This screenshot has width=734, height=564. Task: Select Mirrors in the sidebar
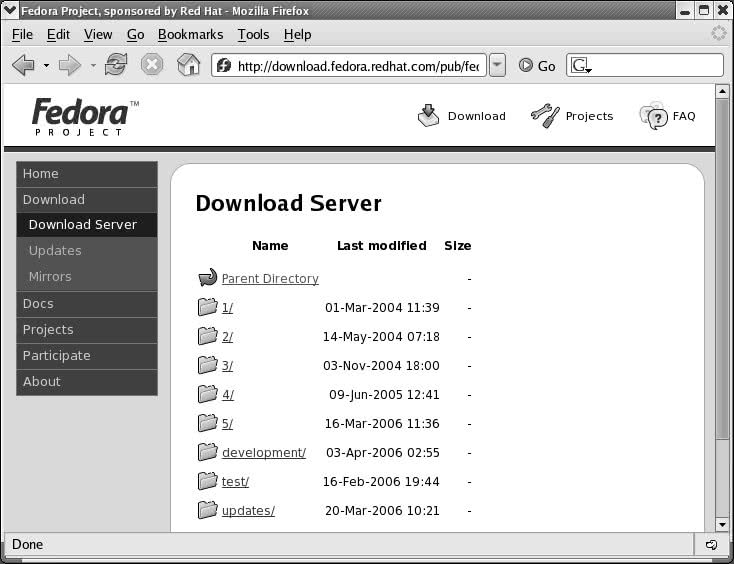tap(87, 277)
